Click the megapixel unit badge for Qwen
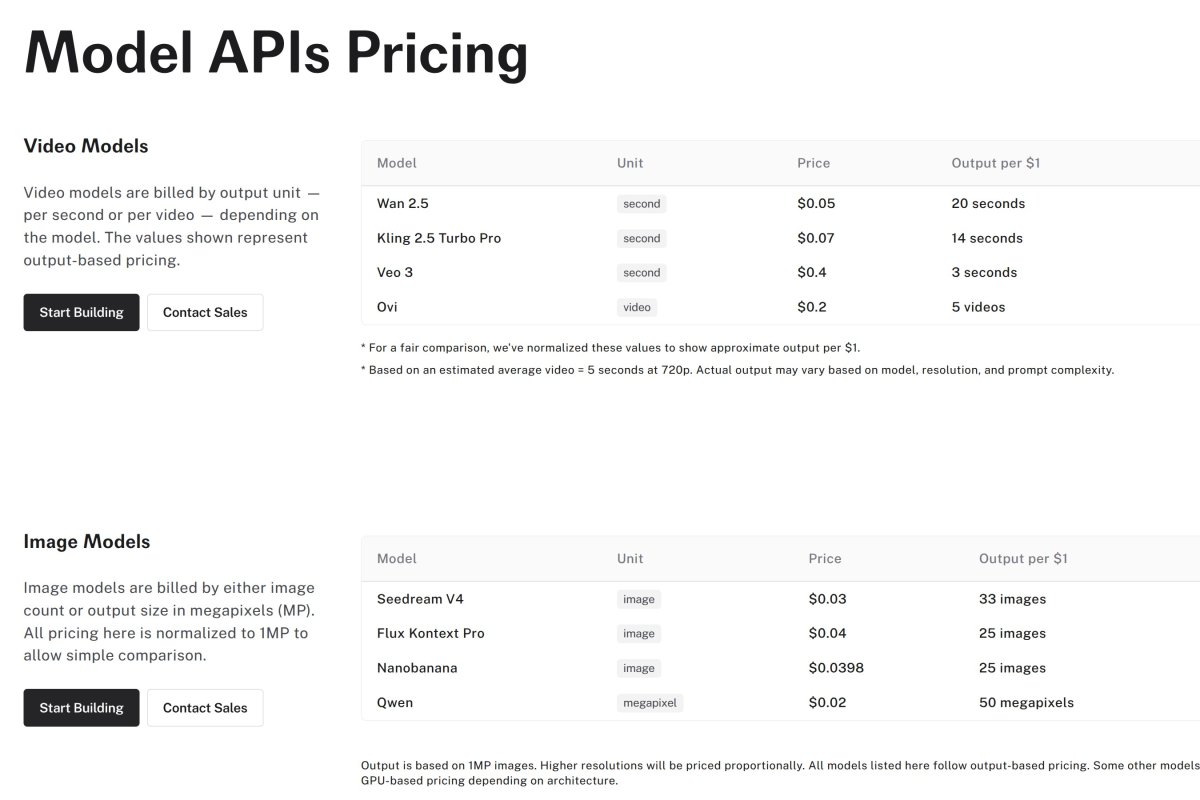Viewport: 1200px width, 800px height. [650, 703]
